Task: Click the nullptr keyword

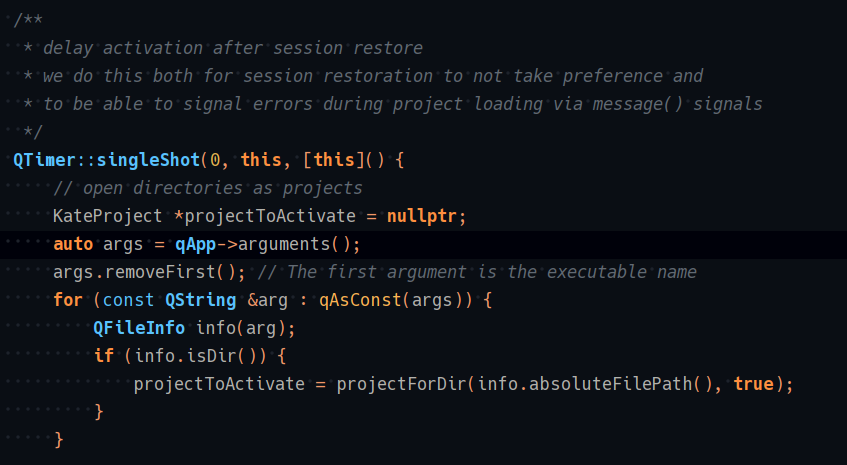Action: 427,216
